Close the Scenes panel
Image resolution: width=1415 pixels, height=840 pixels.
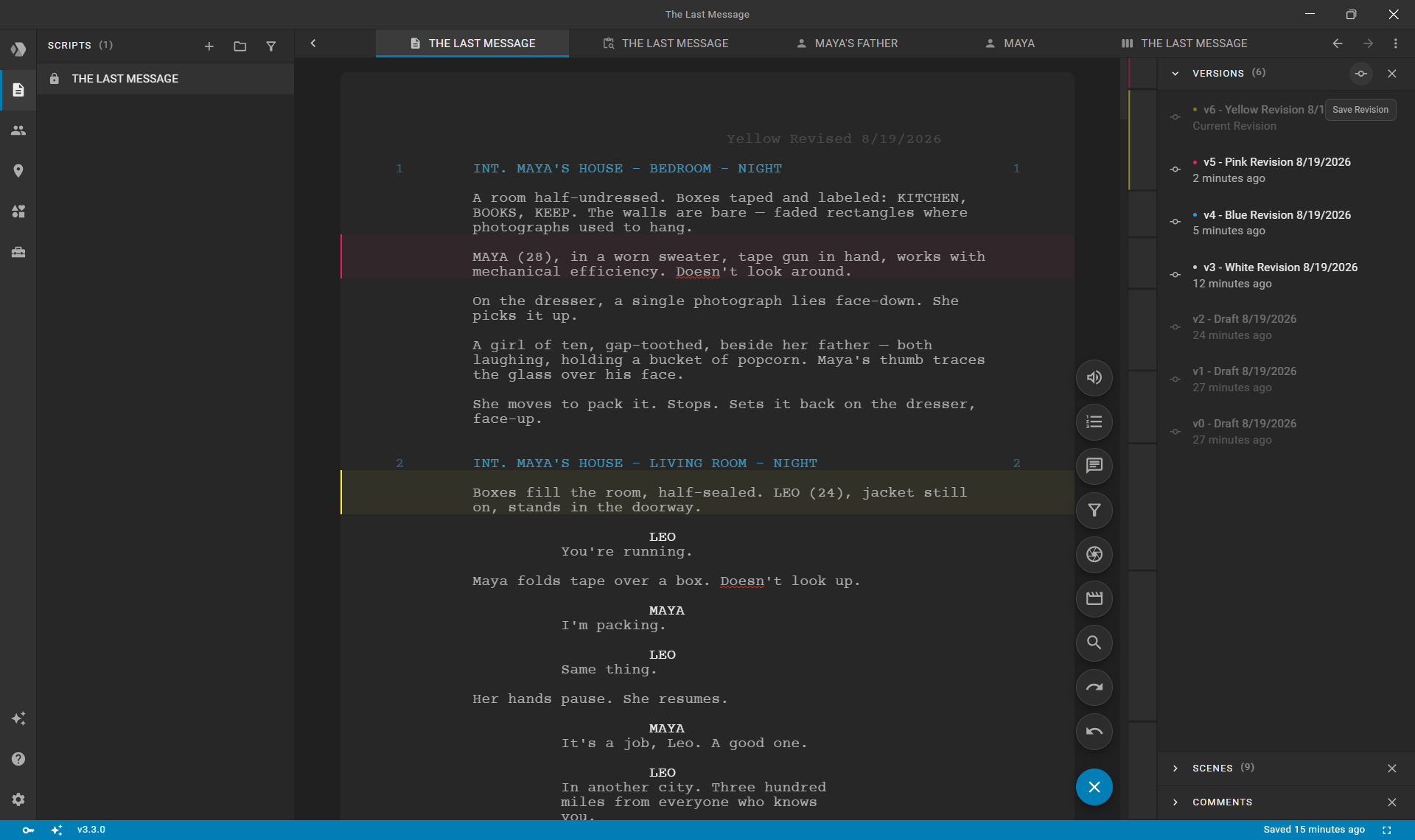[1392, 769]
